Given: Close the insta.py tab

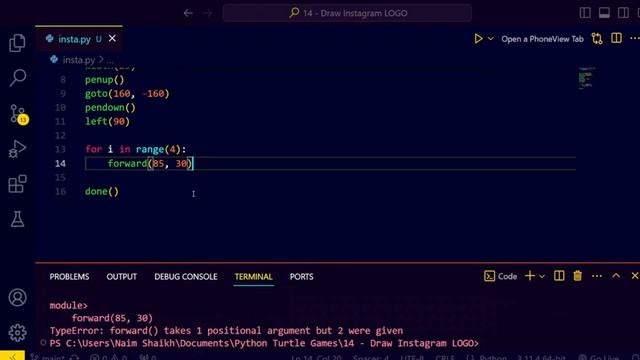Looking at the screenshot, I should (112, 38).
